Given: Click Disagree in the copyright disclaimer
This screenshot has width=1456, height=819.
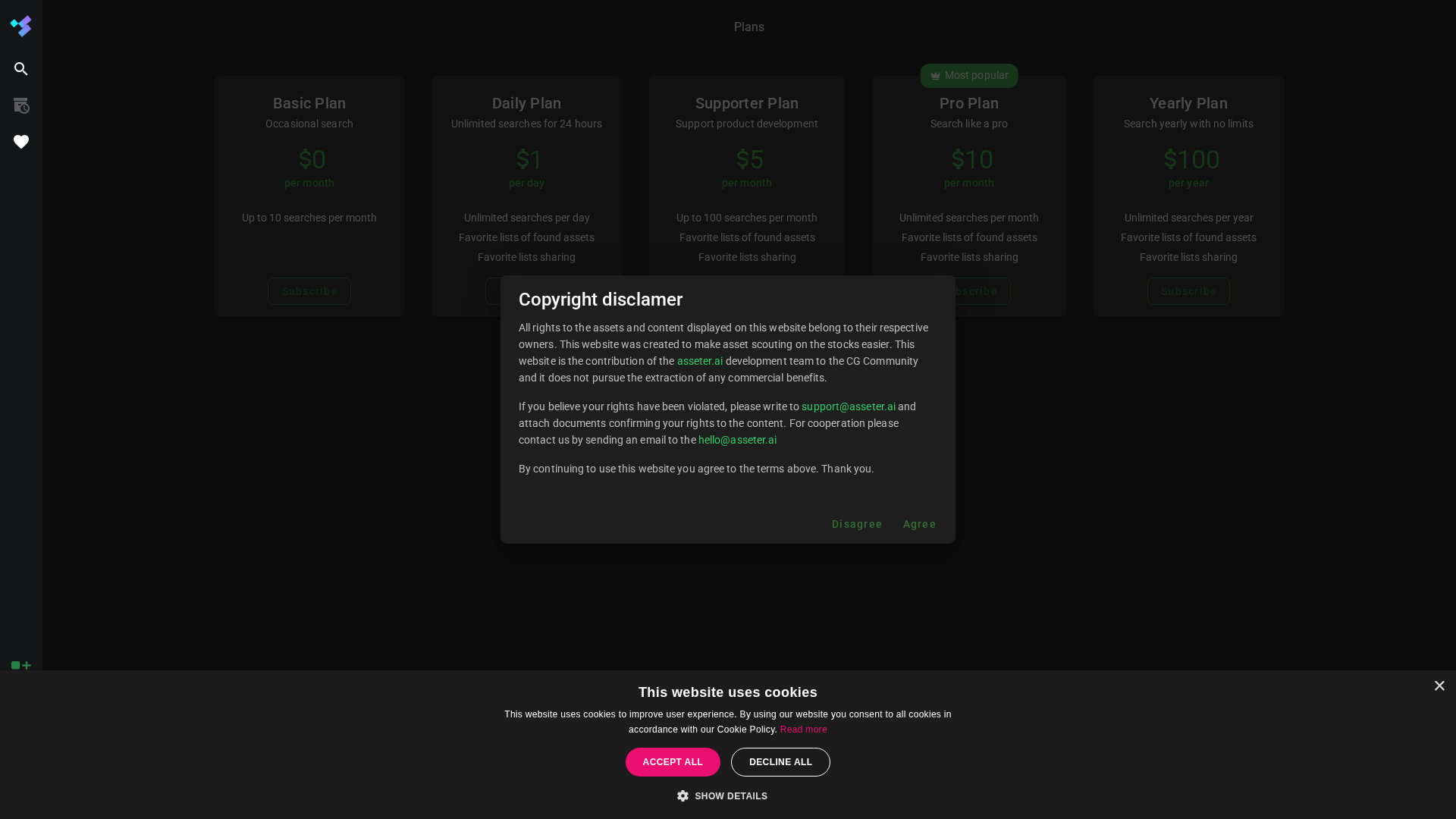Looking at the screenshot, I should (857, 524).
